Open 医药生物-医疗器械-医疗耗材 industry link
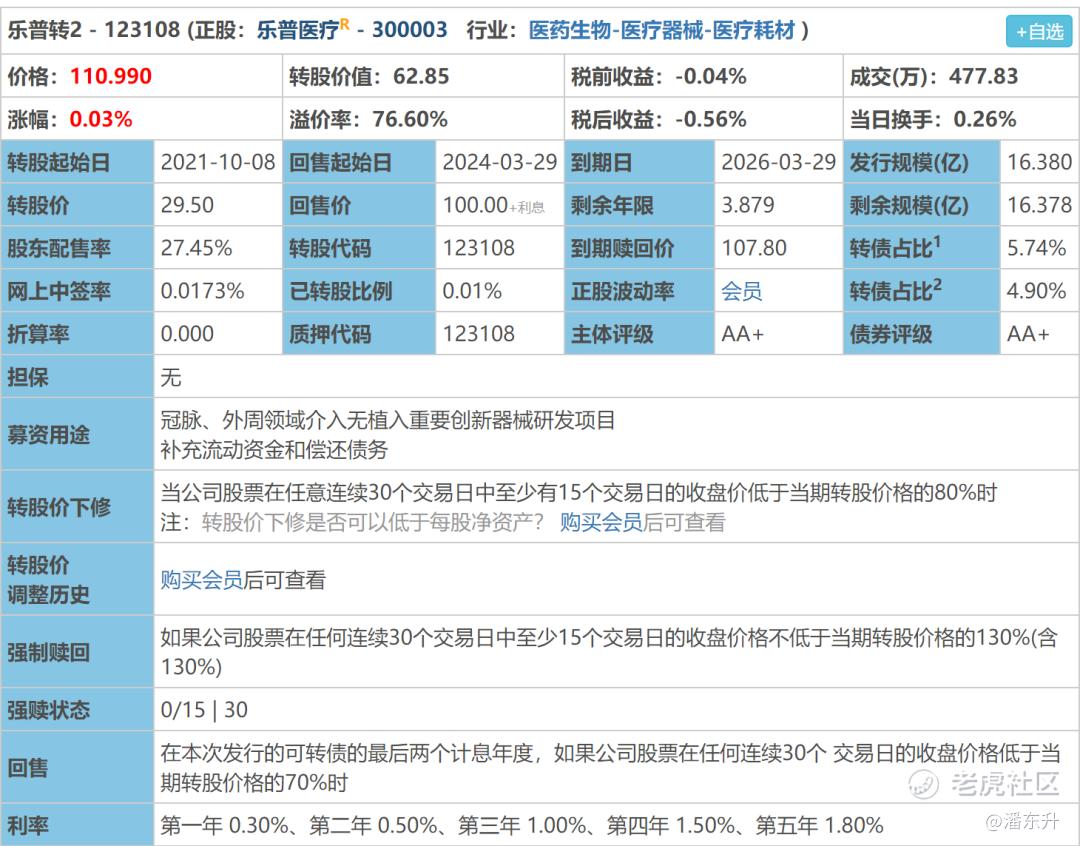This screenshot has height=846, width=1080. click(661, 30)
